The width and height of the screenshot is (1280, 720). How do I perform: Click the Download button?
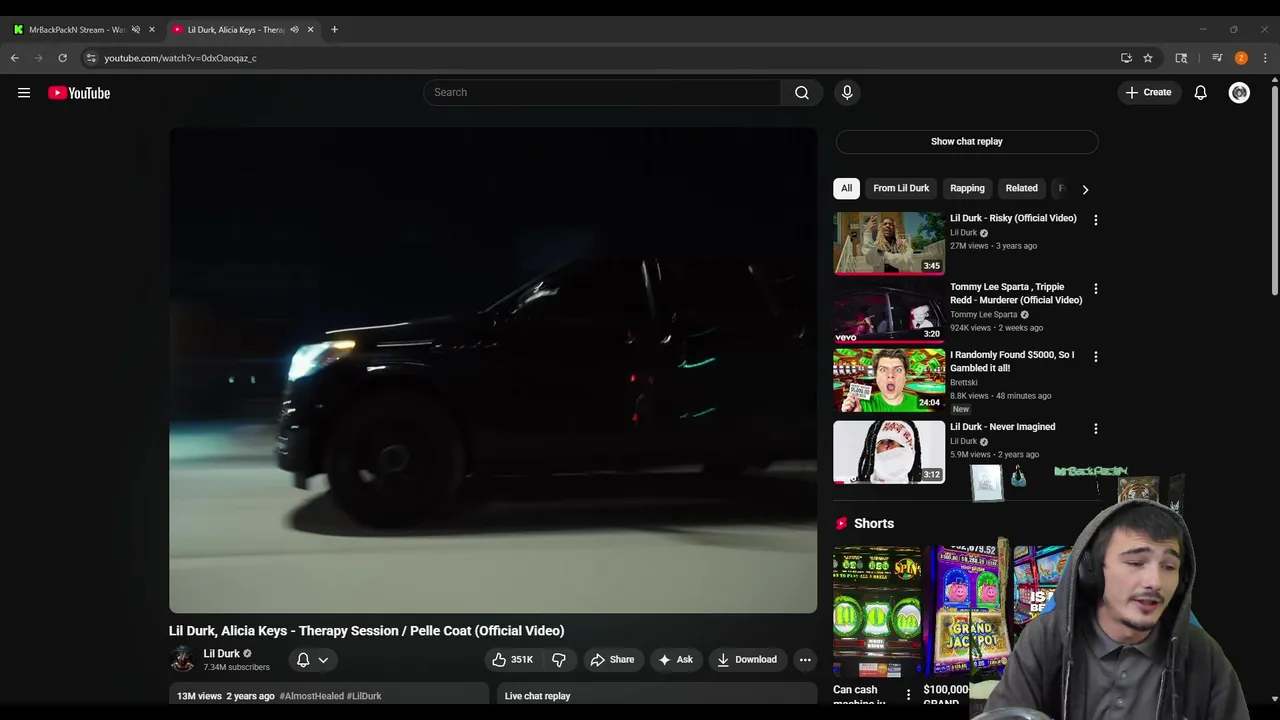(747, 660)
